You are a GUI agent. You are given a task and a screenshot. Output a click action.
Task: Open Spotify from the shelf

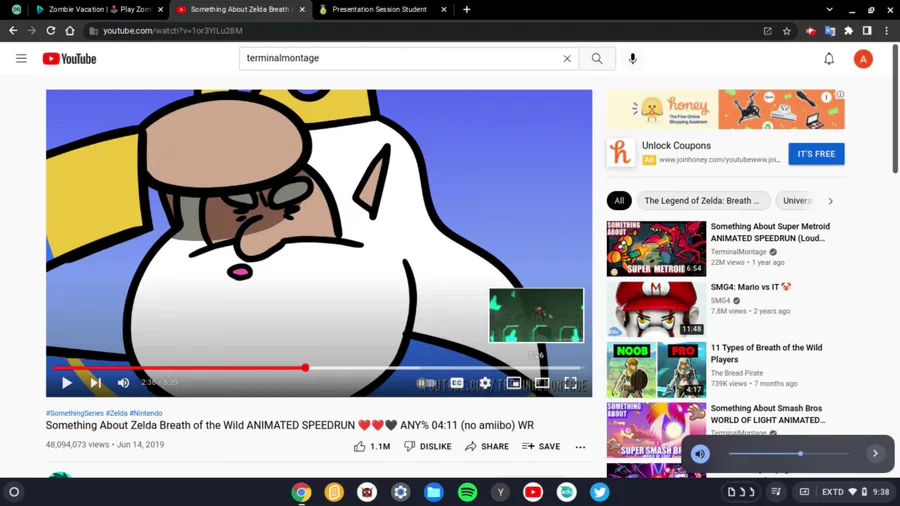coord(467,492)
